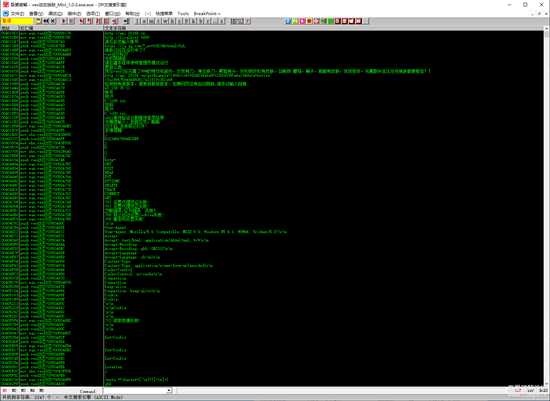Click the Run program play icon

point(64,21)
